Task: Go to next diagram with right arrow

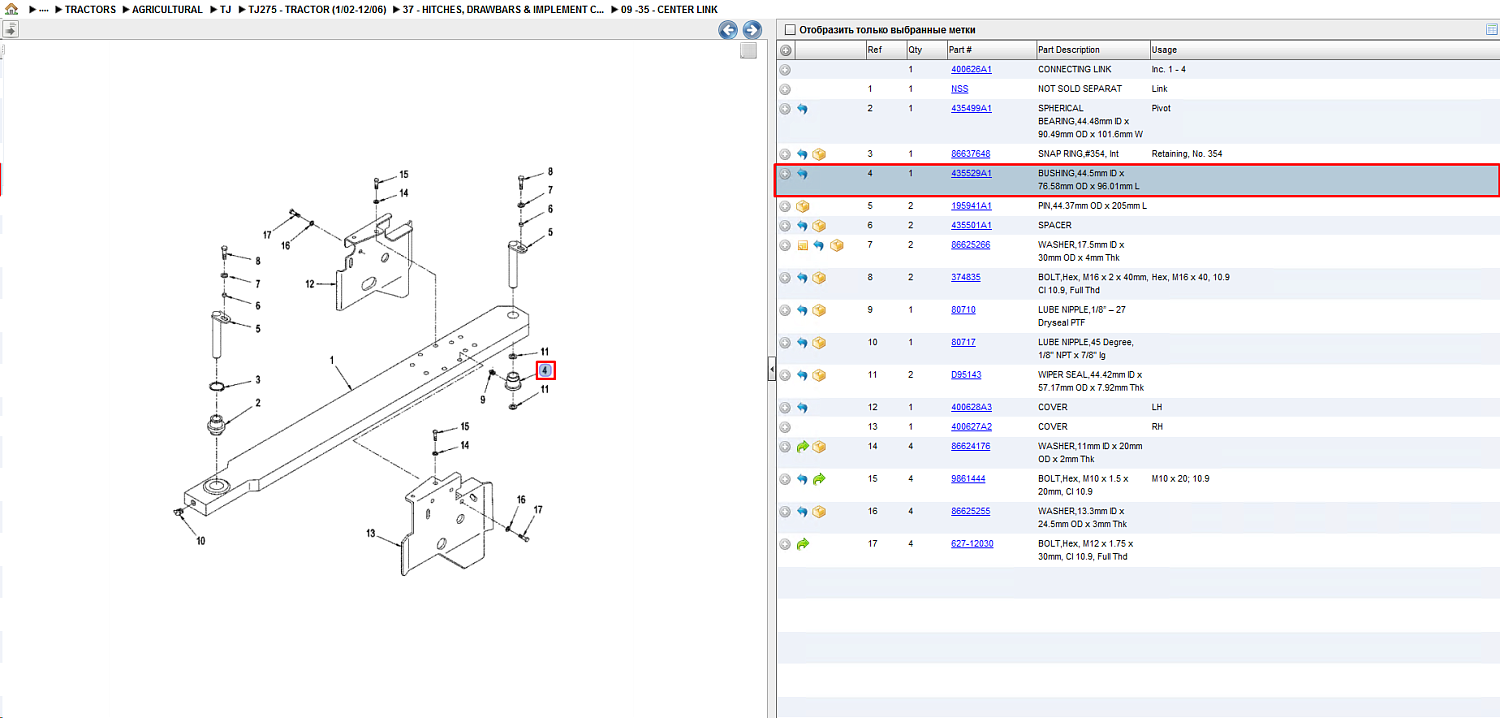Action: [752, 30]
